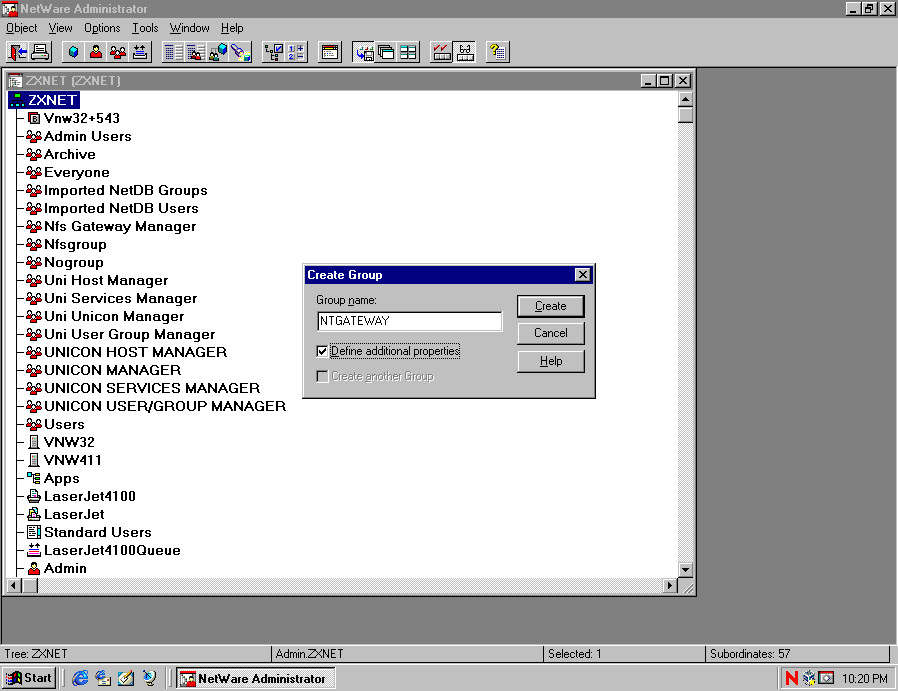Image resolution: width=898 pixels, height=691 pixels.
Task: Open the Window menu
Action: click(190, 27)
